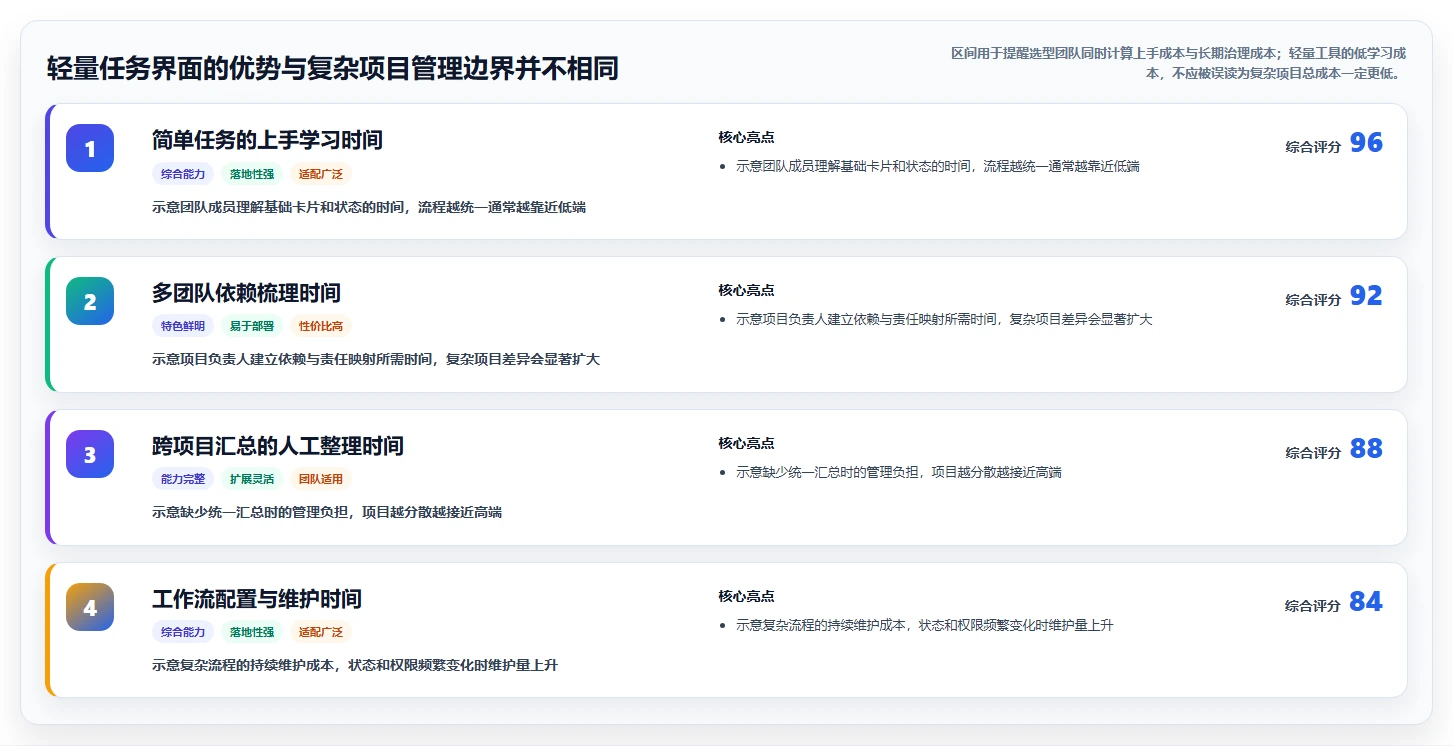Select the 易于部署 tag
Screen dimensions: 1453x746
point(252,326)
